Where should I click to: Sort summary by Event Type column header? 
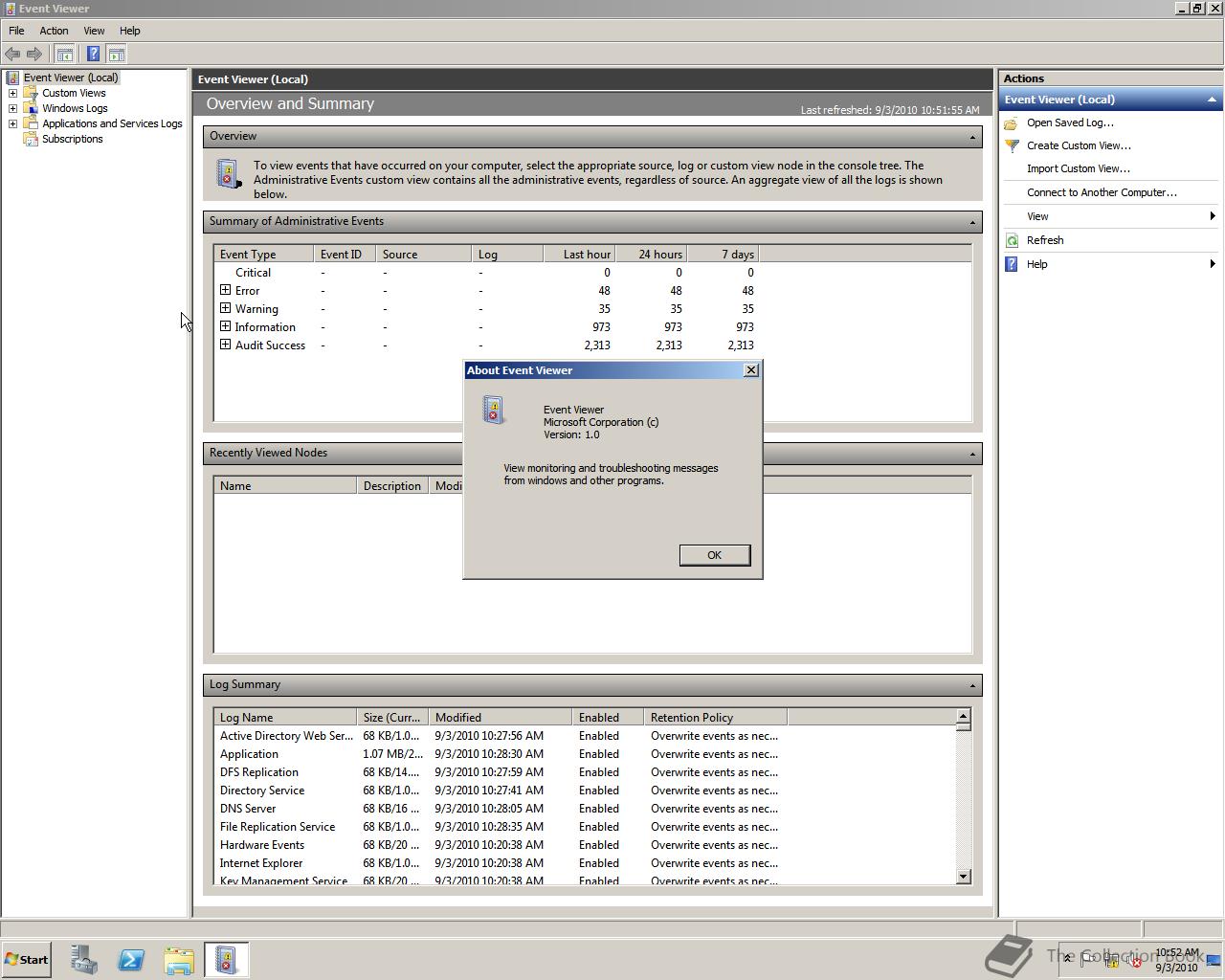tap(263, 254)
